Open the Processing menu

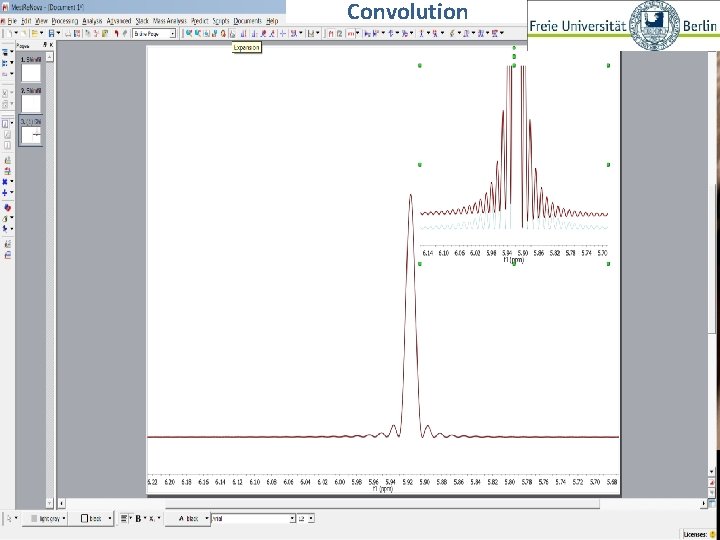[x=64, y=21]
